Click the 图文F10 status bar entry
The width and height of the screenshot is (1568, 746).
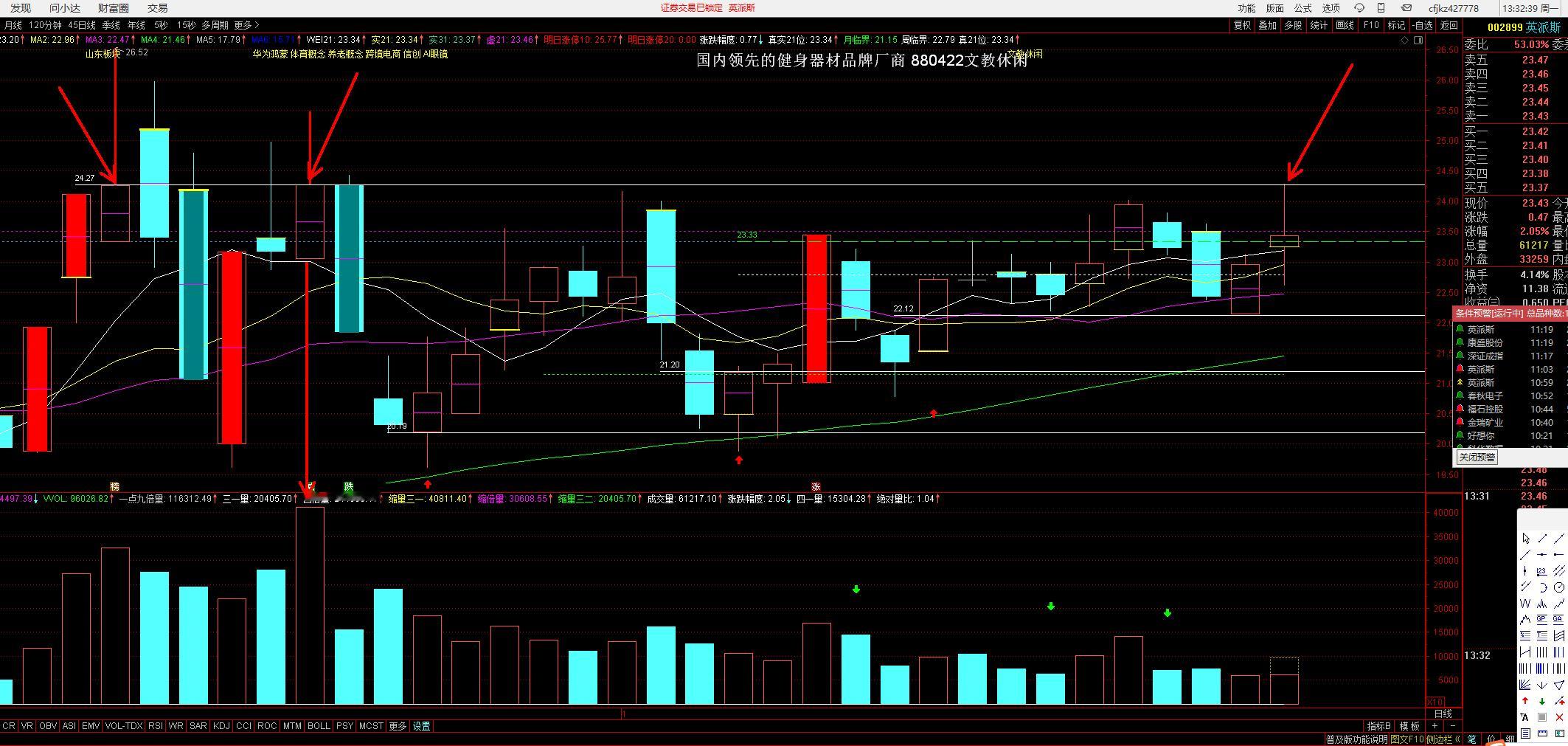(1407, 739)
